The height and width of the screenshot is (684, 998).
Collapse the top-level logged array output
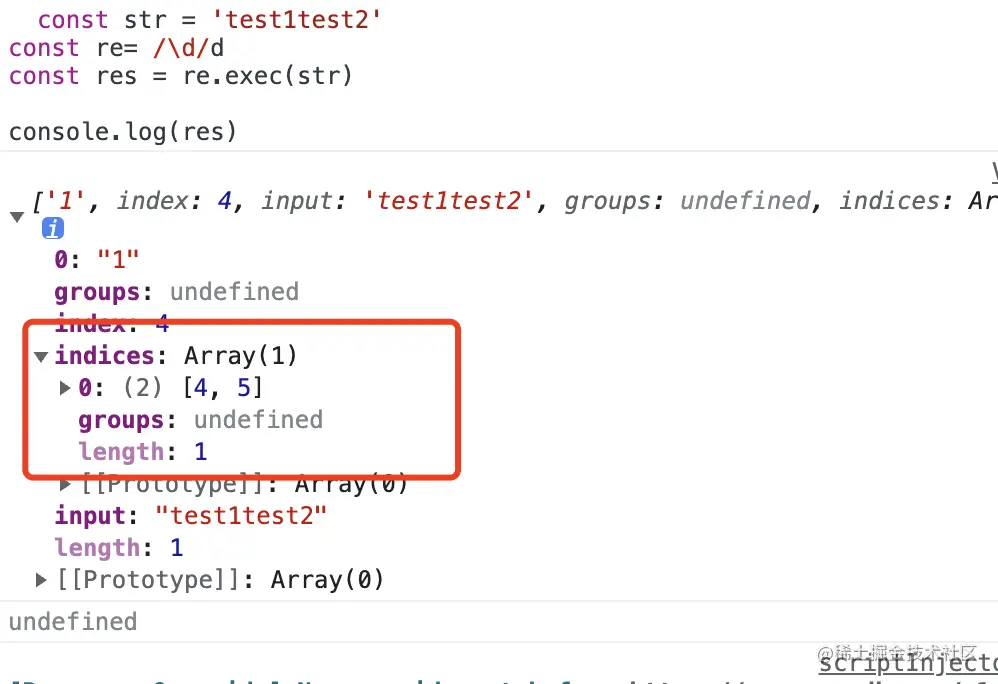click(x=16, y=216)
